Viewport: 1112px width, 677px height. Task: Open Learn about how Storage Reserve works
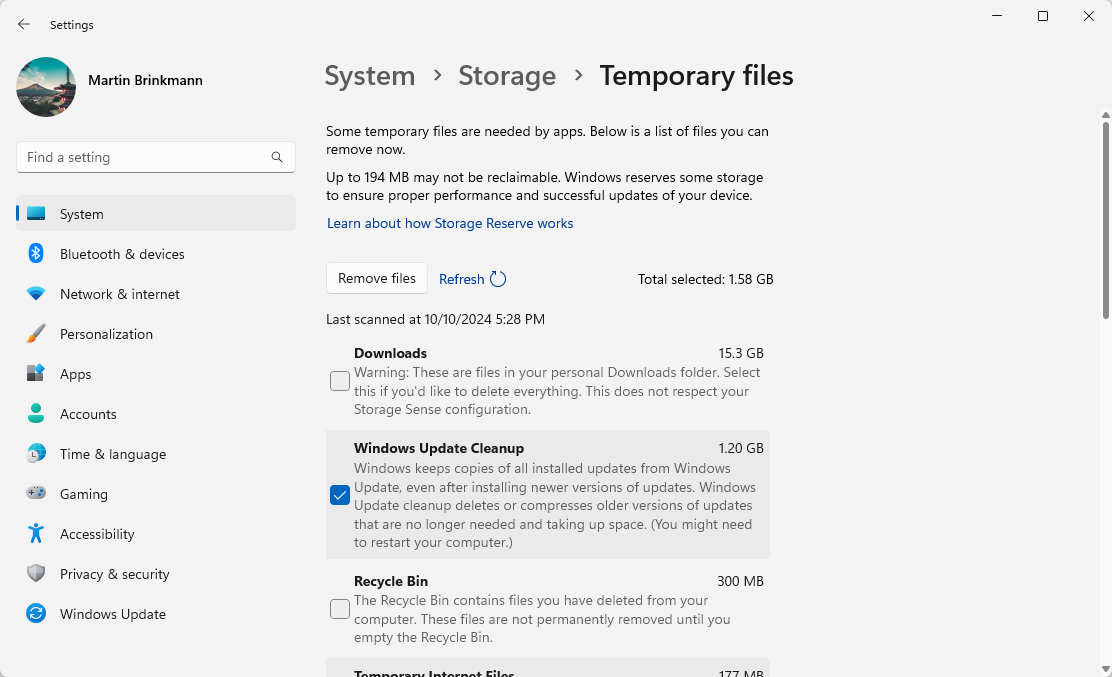point(450,223)
